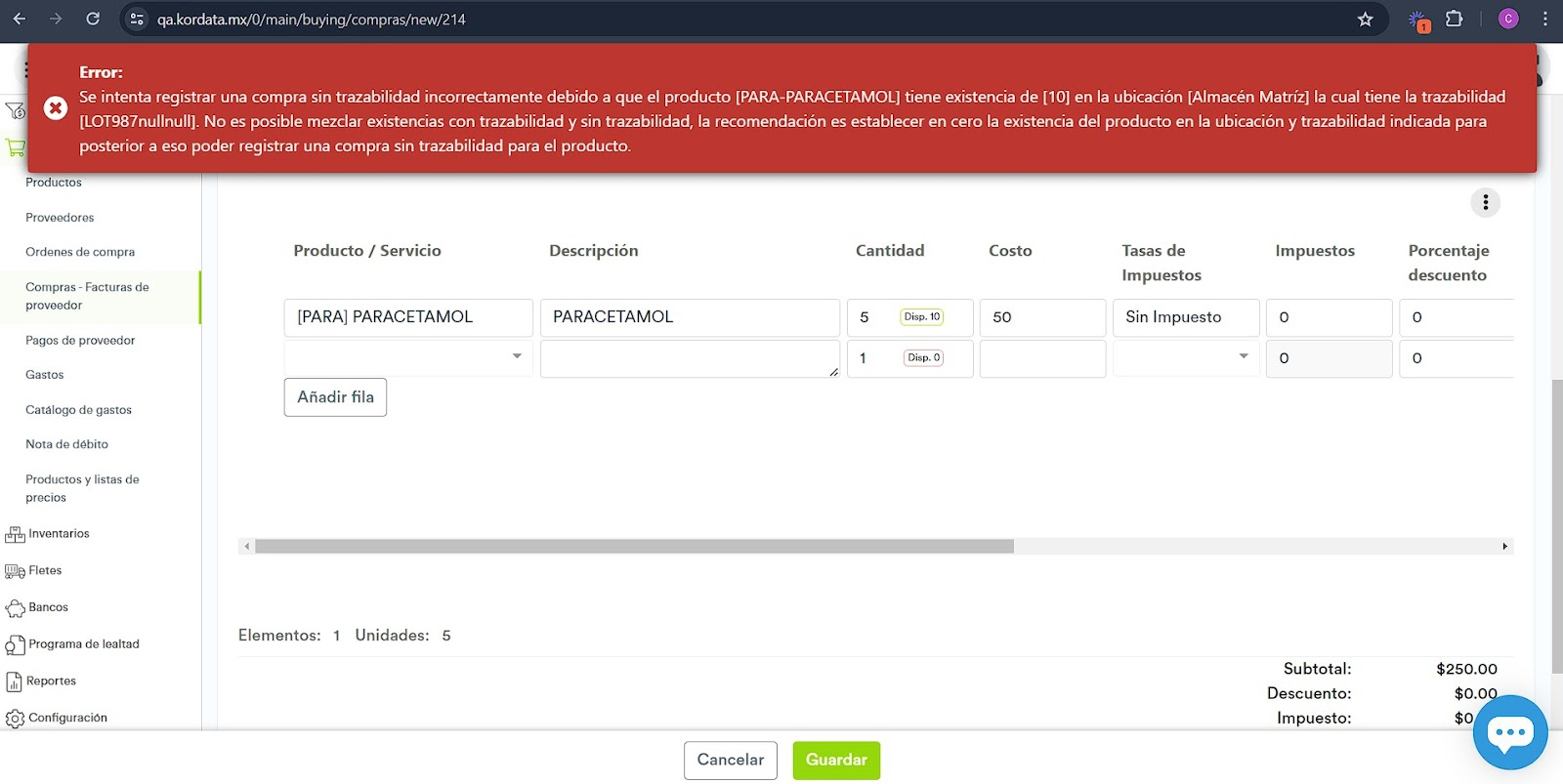Screen dimensions: 1563x784
Task: Click the horizontal table scrollbar
Action: tap(633, 547)
